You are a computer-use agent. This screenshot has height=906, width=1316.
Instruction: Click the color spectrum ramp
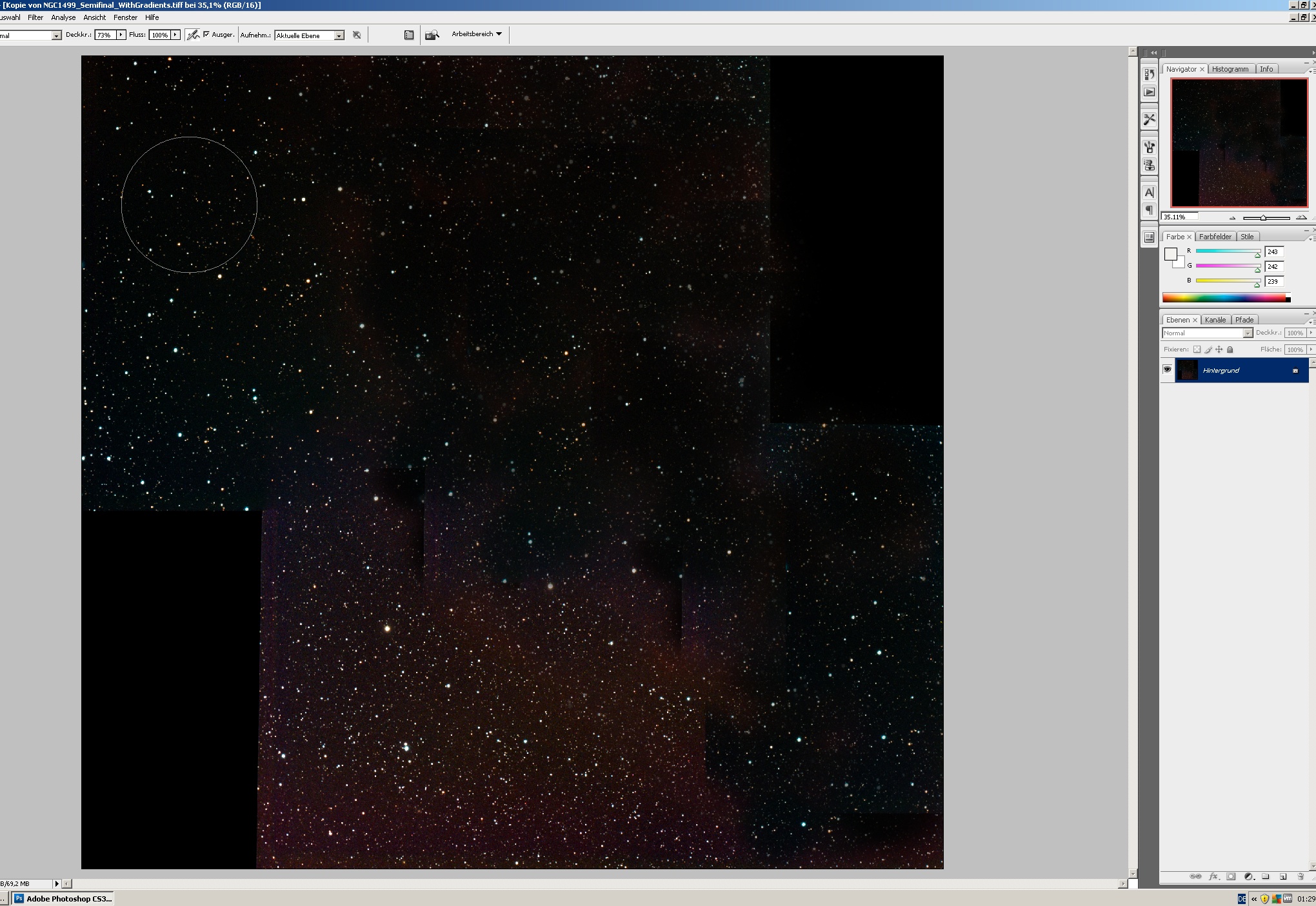click(x=1226, y=298)
